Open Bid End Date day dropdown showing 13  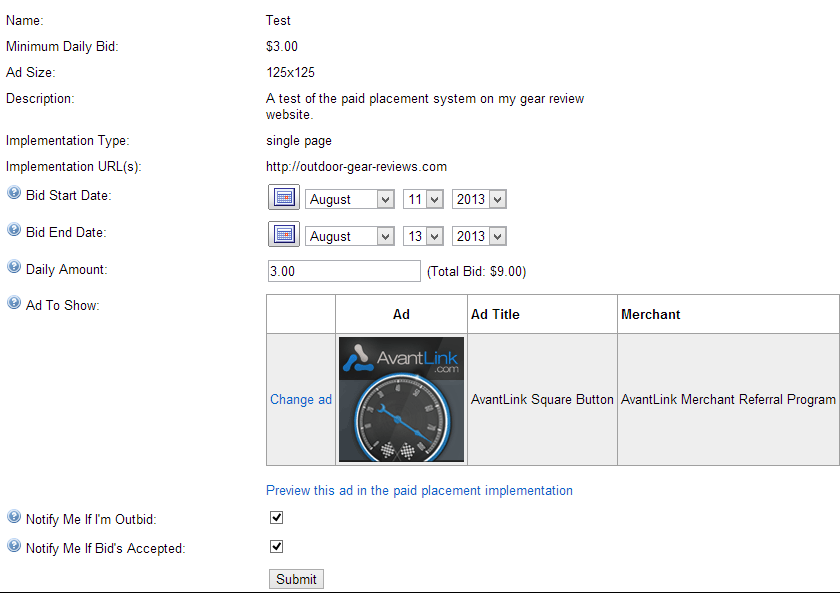423,236
